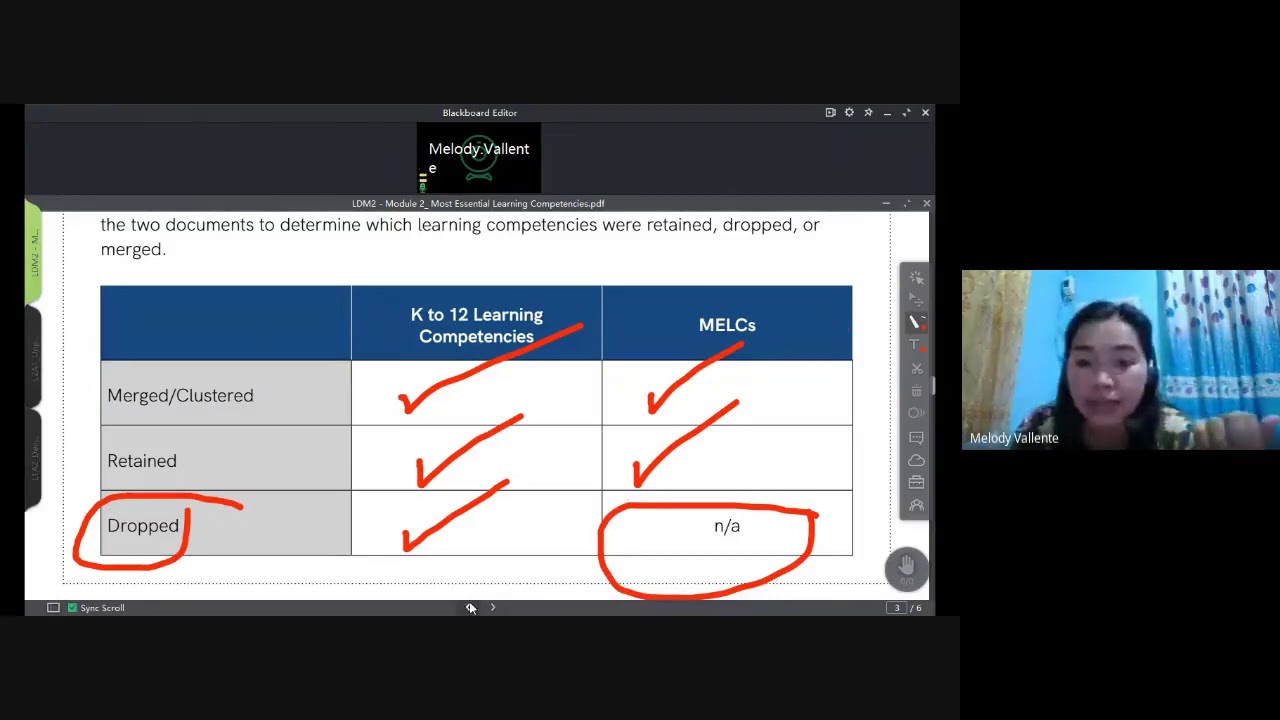
Task: Click the Melody Vallente webcam video tile
Action: [1120, 360]
